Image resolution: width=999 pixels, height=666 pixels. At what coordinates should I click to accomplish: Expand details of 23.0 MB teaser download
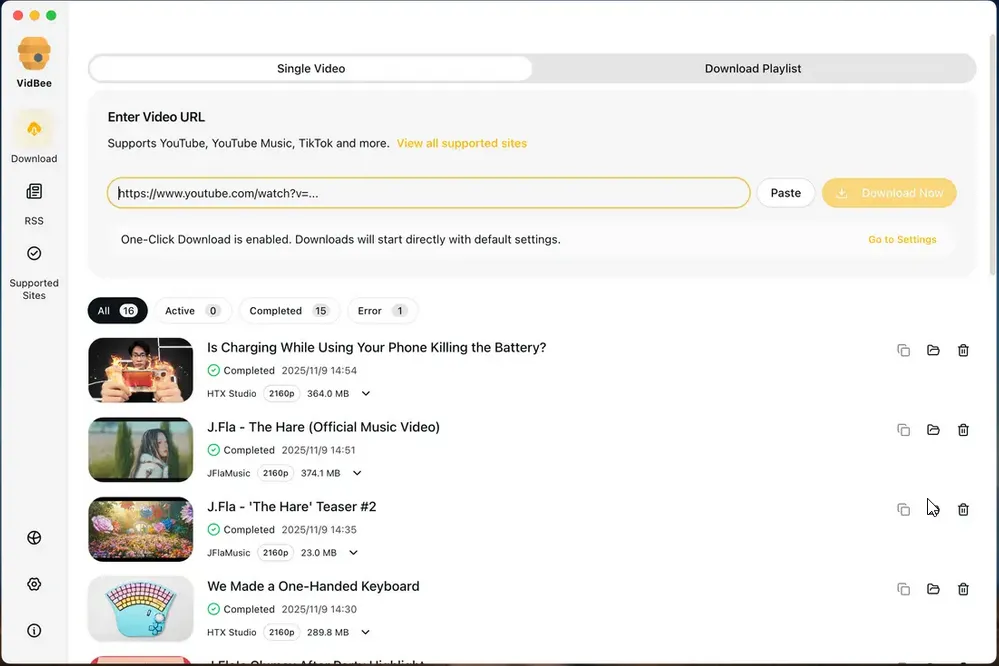point(353,553)
